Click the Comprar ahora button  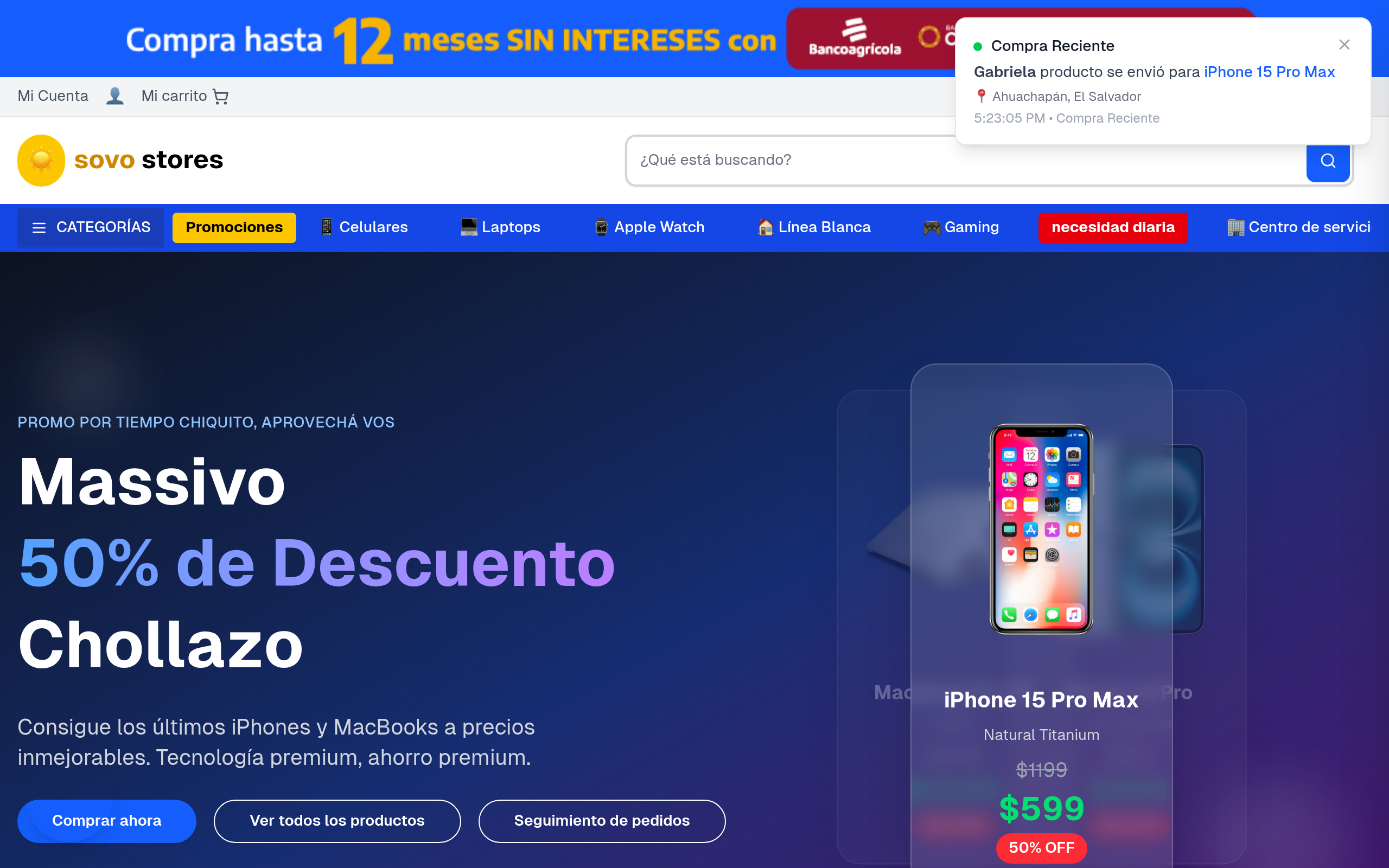[107, 821]
